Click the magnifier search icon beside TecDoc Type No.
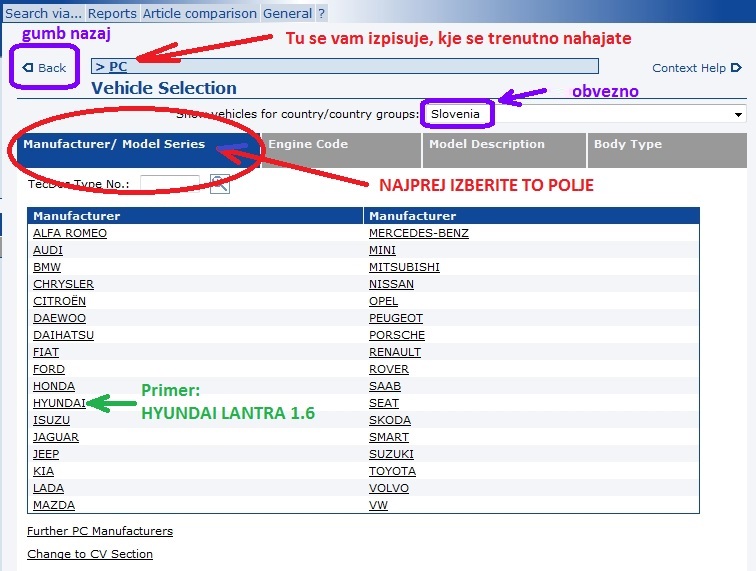756x571 pixels. point(220,184)
